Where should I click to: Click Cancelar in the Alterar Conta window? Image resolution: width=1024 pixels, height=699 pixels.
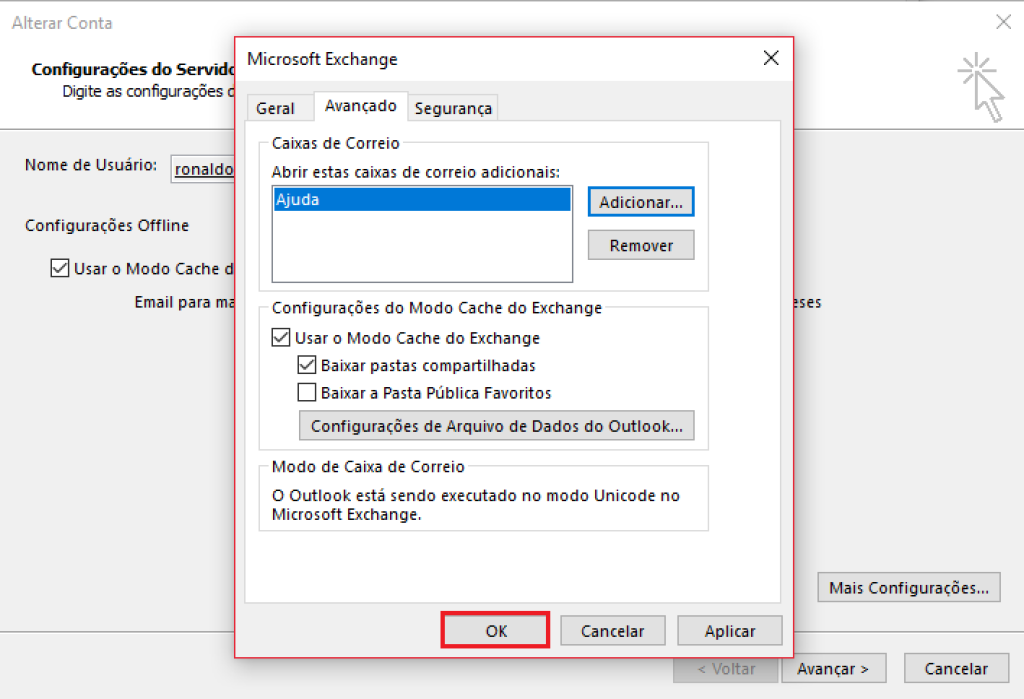[956, 668]
